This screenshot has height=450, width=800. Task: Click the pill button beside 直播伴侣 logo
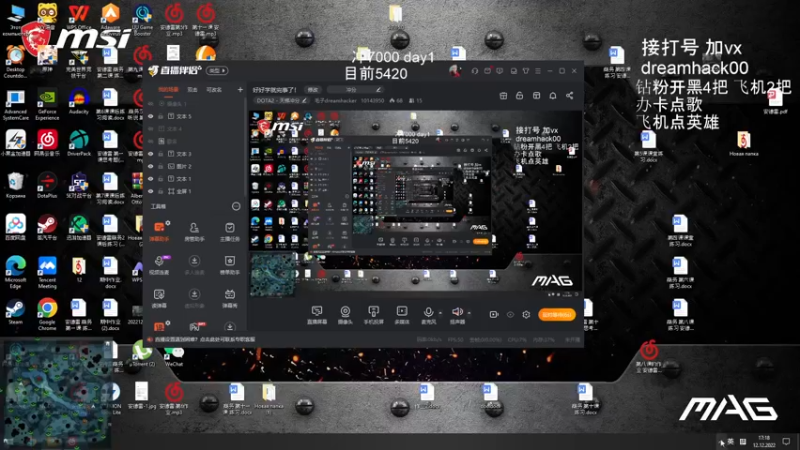point(217,70)
